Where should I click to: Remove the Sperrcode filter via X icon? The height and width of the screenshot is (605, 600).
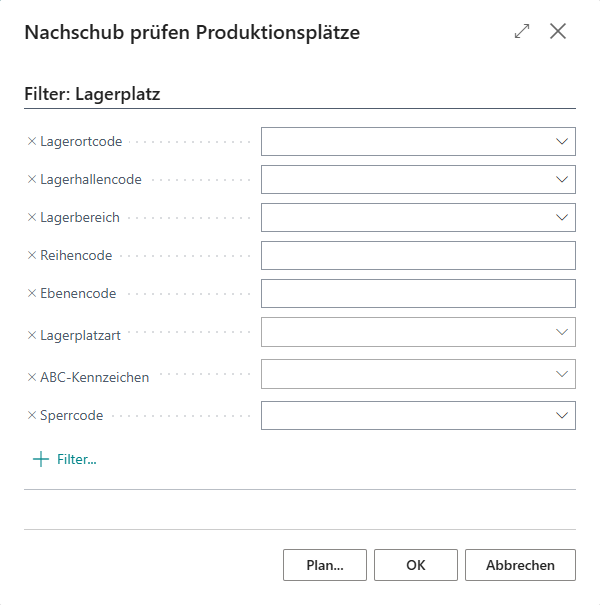tap(32, 415)
